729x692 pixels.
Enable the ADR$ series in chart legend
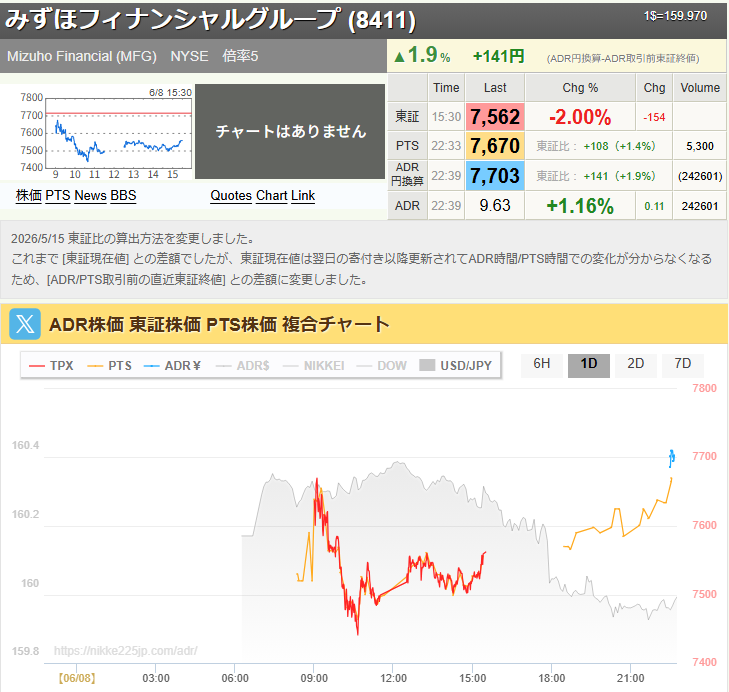tap(242, 366)
